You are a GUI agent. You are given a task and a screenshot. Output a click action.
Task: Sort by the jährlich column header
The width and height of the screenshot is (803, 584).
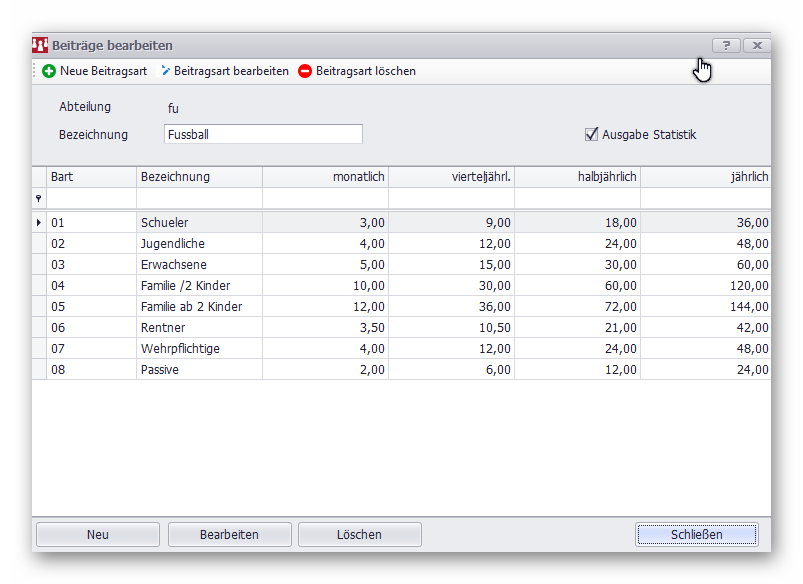coord(705,177)
